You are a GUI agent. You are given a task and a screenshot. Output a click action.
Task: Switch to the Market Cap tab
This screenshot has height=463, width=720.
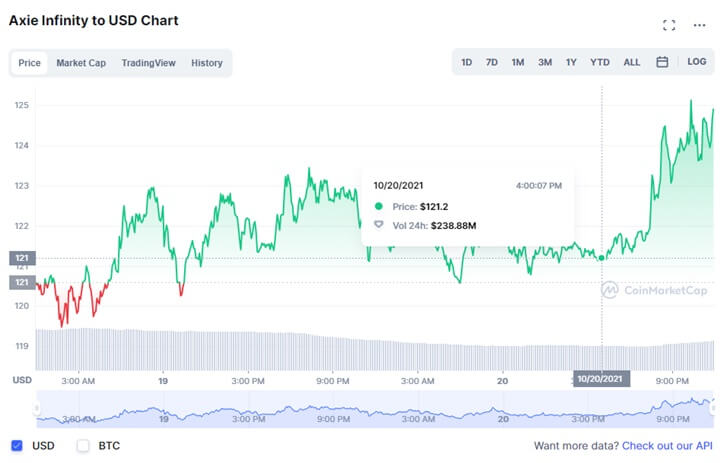(x=81, y=63)
